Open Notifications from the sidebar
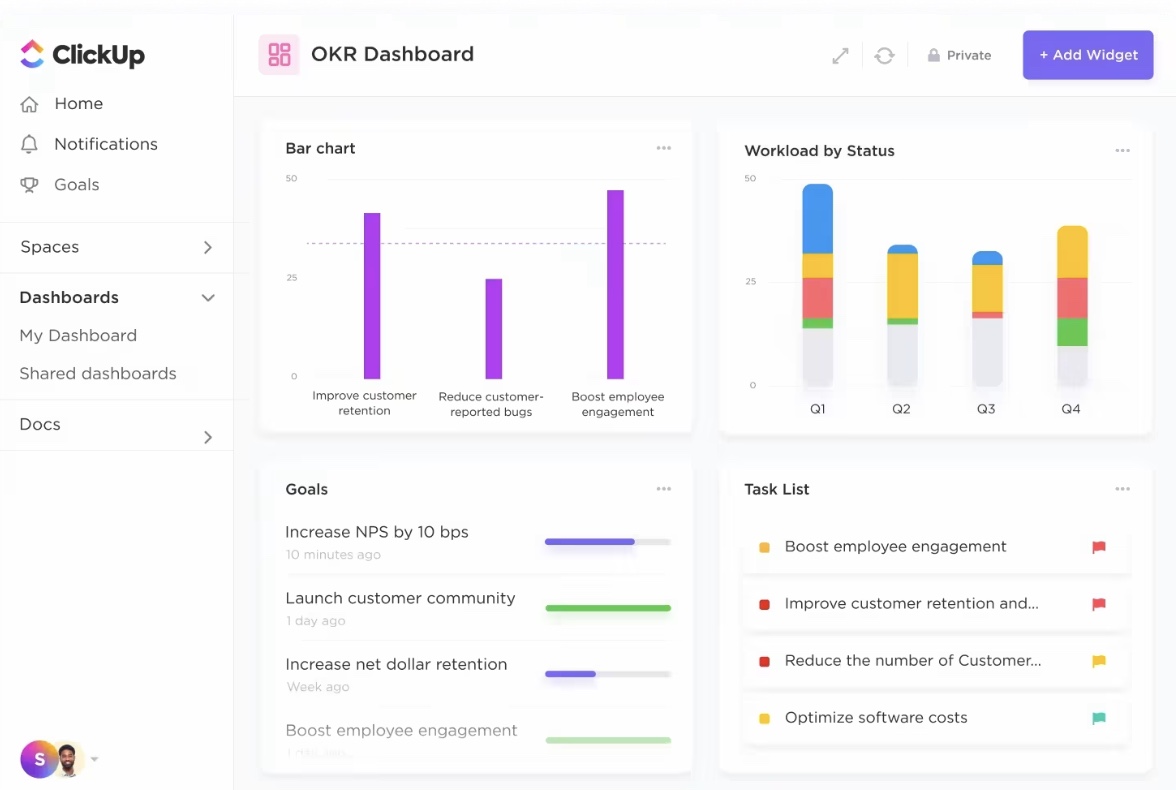This screenshot has height=790, width=1176. coord(105,144)
